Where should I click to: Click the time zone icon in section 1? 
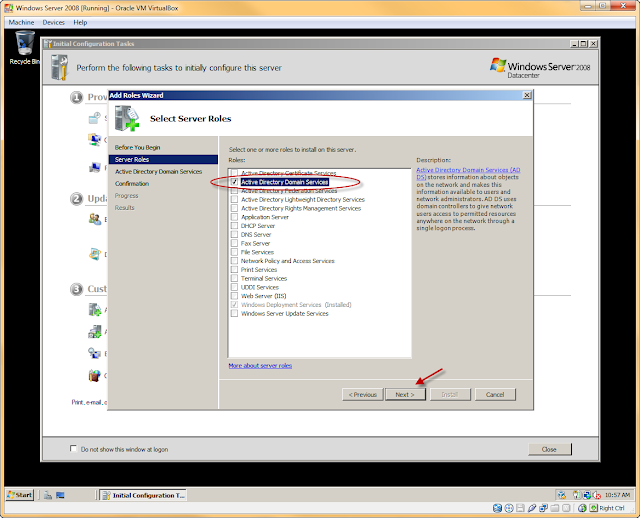click(95, 118)
